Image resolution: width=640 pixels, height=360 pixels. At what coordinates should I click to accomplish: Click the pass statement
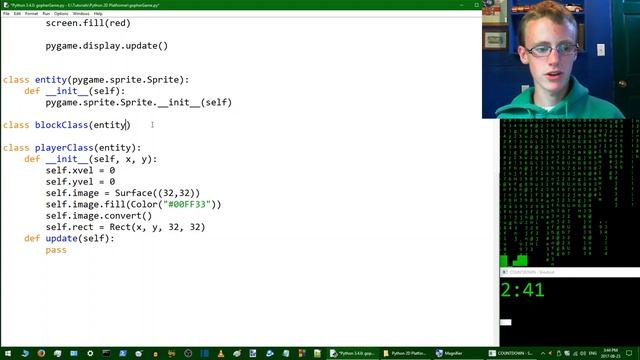coord(56,250)
